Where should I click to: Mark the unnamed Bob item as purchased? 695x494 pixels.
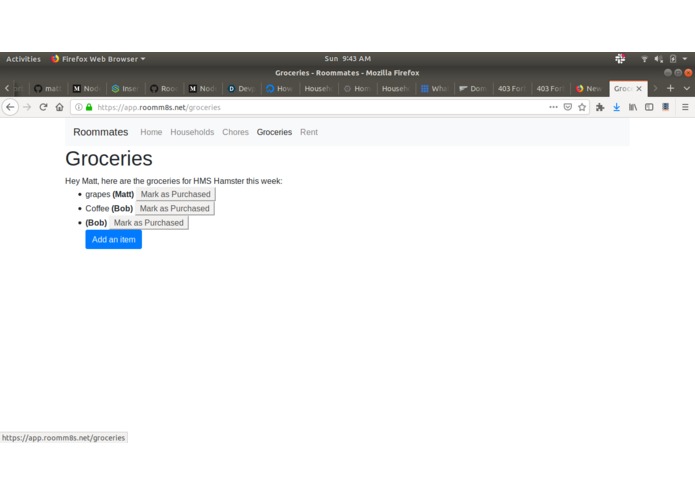[x=148, y=222]
